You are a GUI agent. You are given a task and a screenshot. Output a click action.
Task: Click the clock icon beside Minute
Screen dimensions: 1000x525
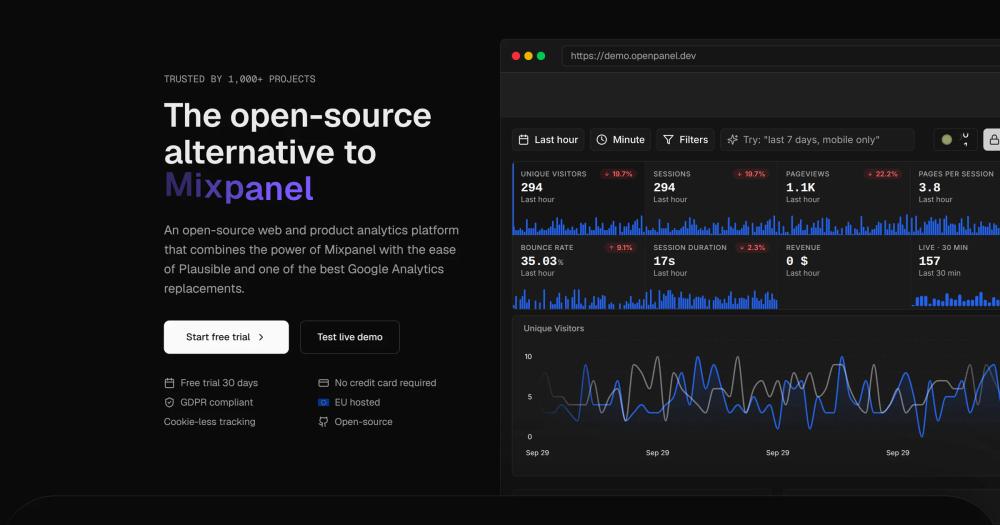point(601,140)
